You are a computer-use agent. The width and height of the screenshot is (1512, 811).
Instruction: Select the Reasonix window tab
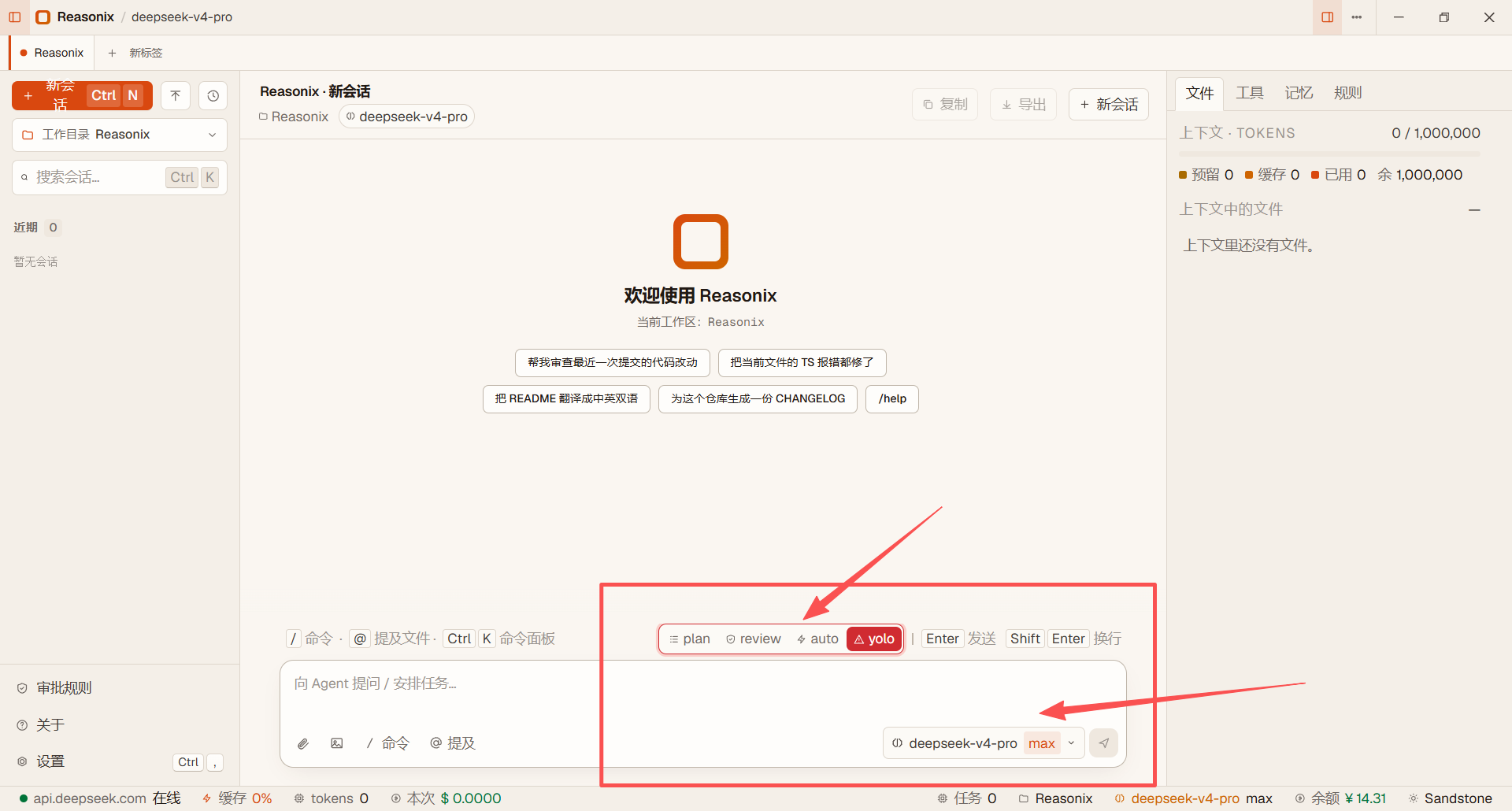[x=52, y=53]
